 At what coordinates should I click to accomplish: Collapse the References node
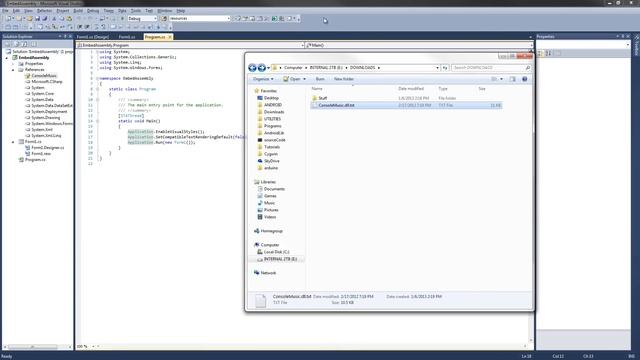tap(13, 70)
